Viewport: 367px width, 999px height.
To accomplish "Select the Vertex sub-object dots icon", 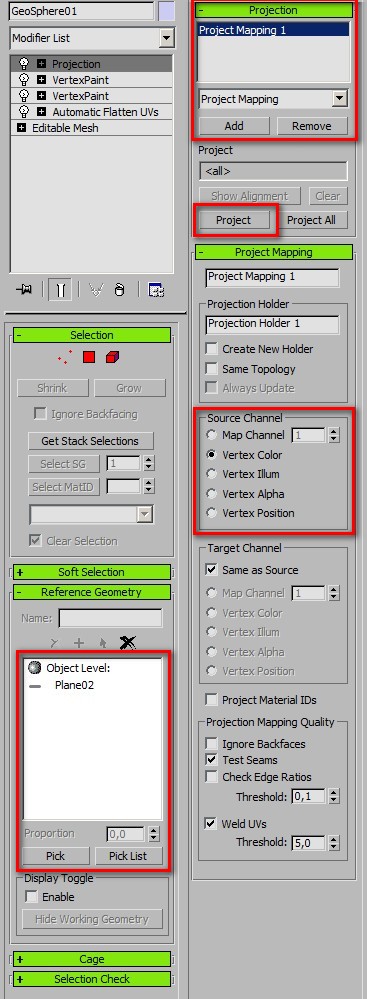I will click(x=65, y=357).
